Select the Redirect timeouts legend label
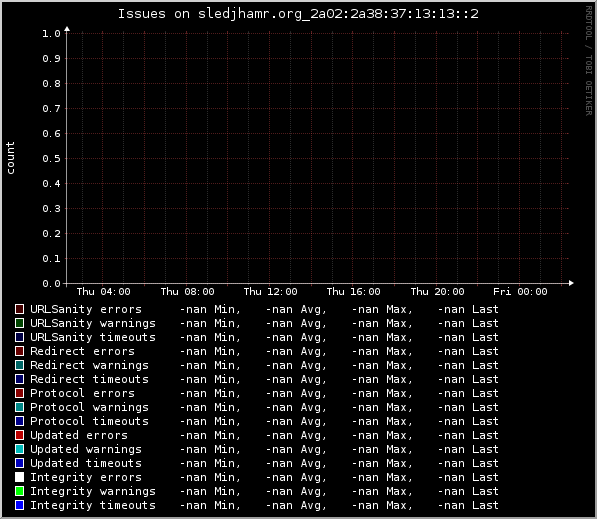 pos(89,379)
